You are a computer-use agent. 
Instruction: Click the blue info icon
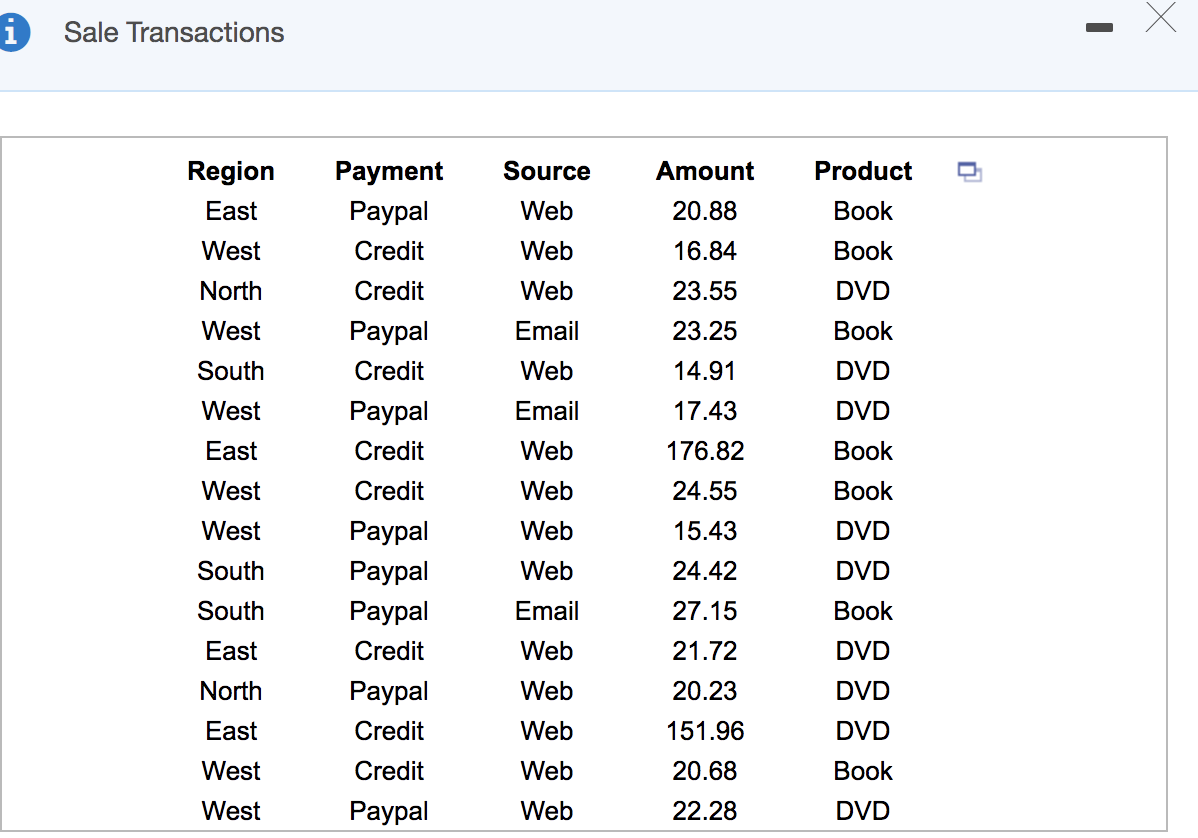coord(13,33)
